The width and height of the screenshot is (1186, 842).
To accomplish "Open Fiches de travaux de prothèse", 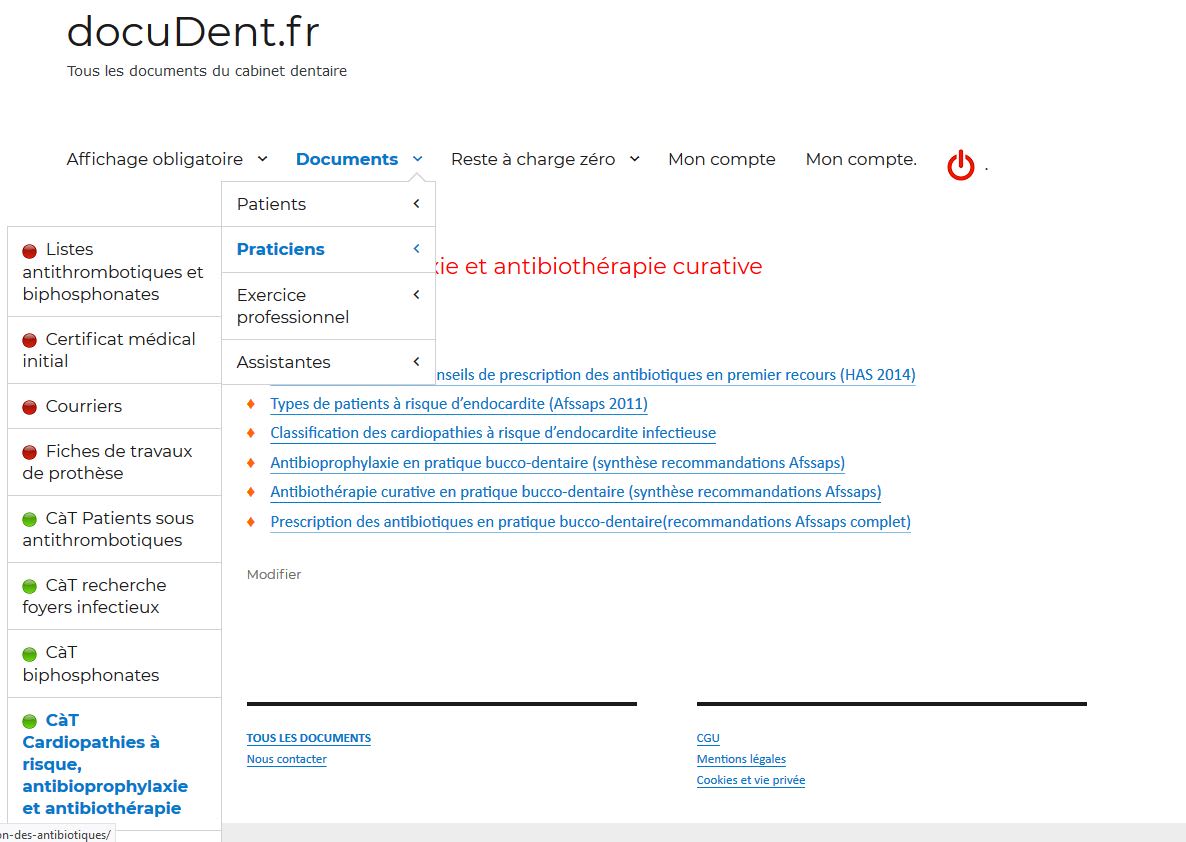I will (107, 462).
